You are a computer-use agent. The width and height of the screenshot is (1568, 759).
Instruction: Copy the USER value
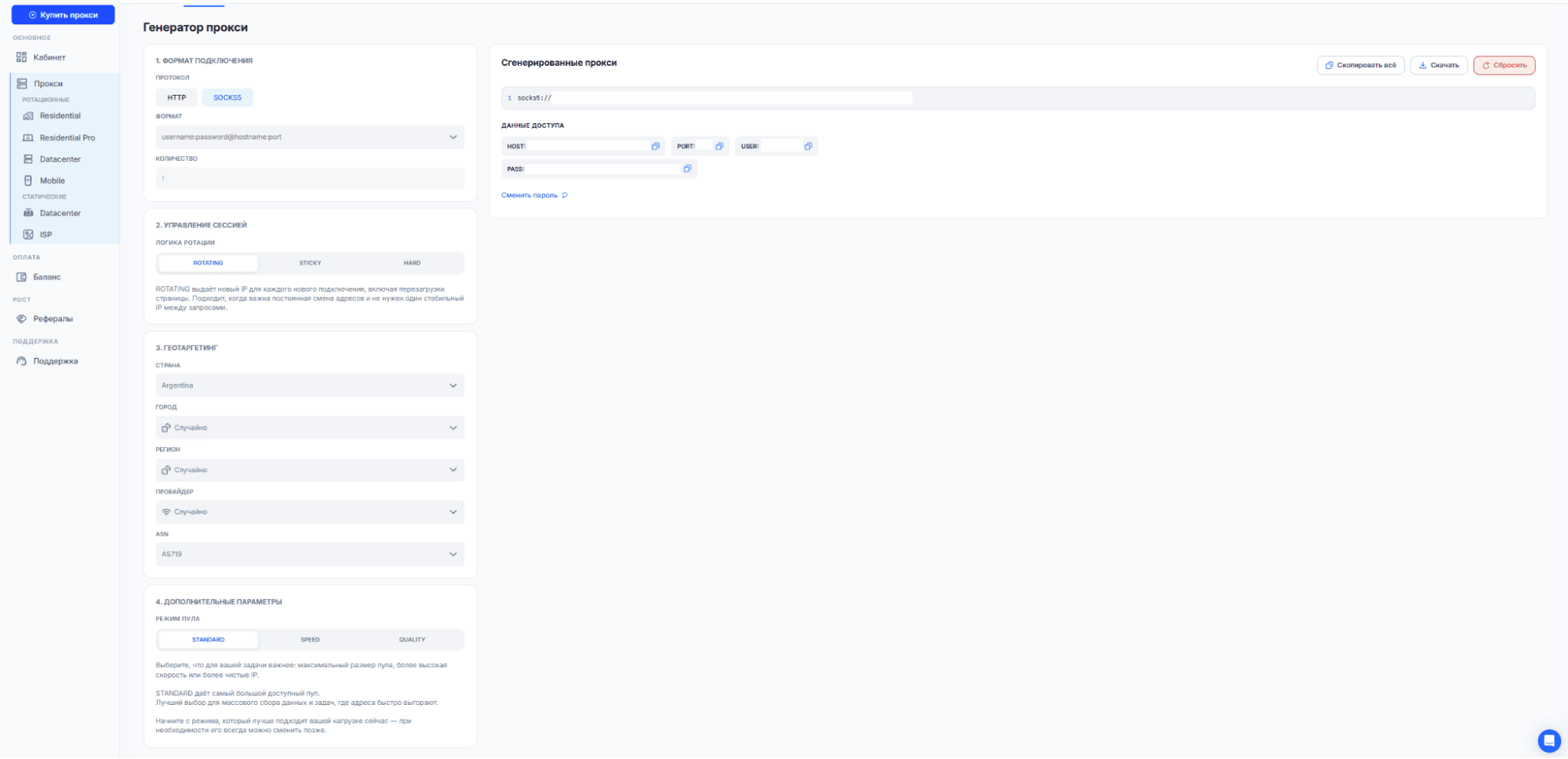(807, 147)
